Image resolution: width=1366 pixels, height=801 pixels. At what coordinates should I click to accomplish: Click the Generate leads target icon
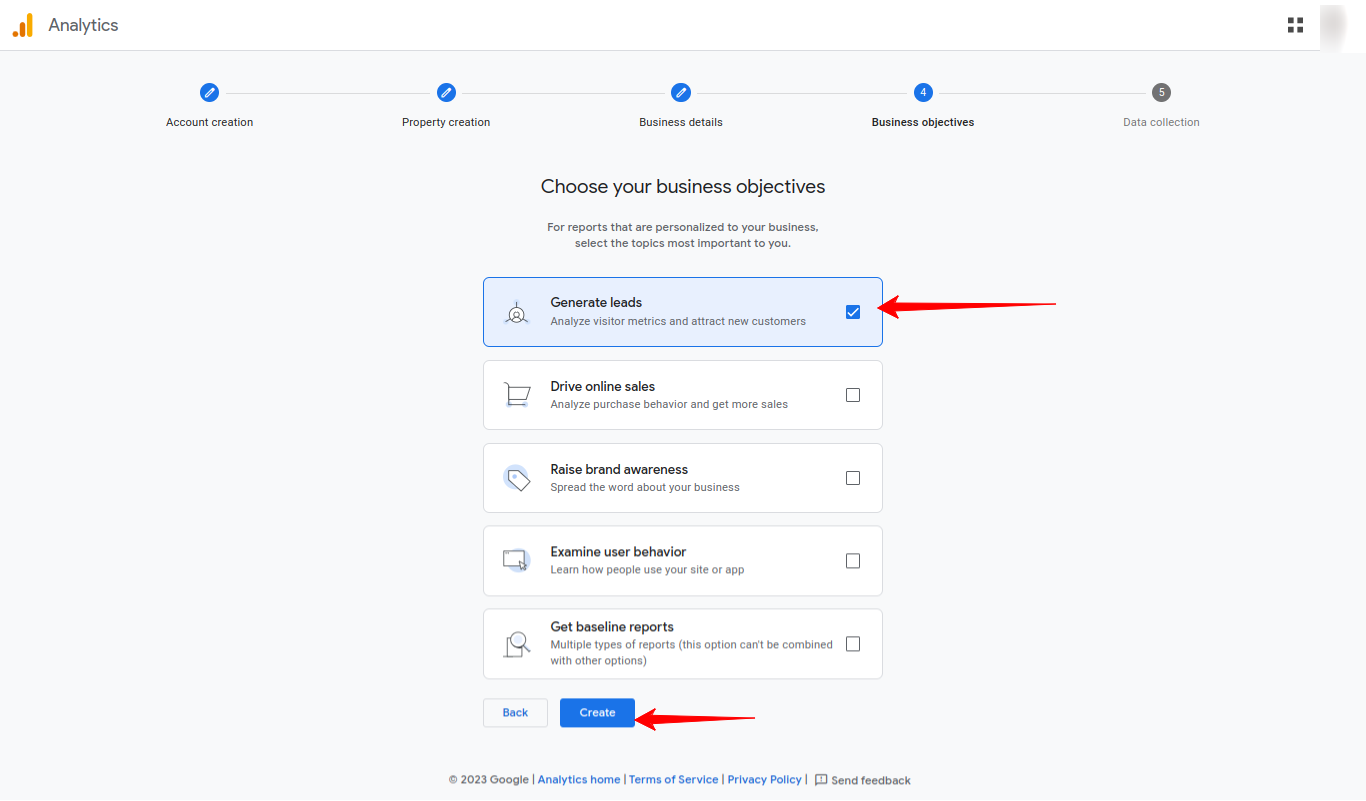click(516, 313)
